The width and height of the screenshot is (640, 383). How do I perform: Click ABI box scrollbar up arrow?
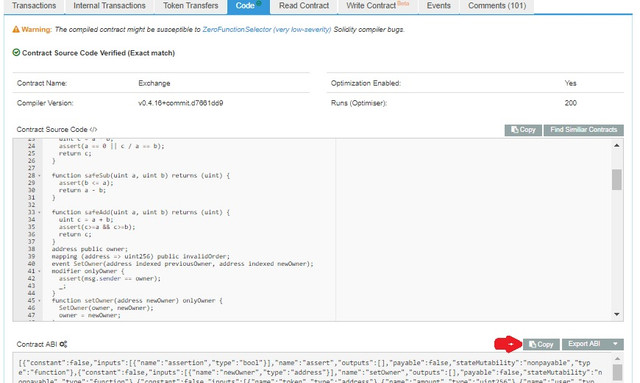click(617, 359)
